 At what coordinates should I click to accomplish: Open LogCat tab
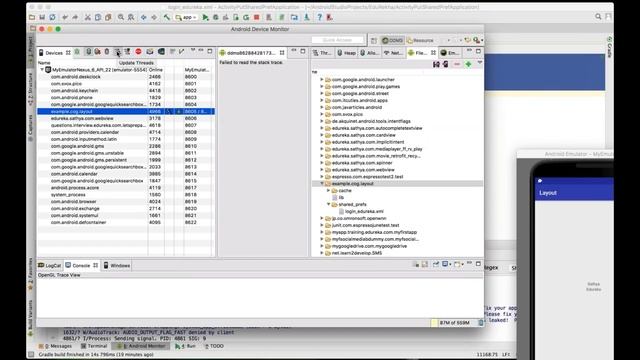pos(49,265)
